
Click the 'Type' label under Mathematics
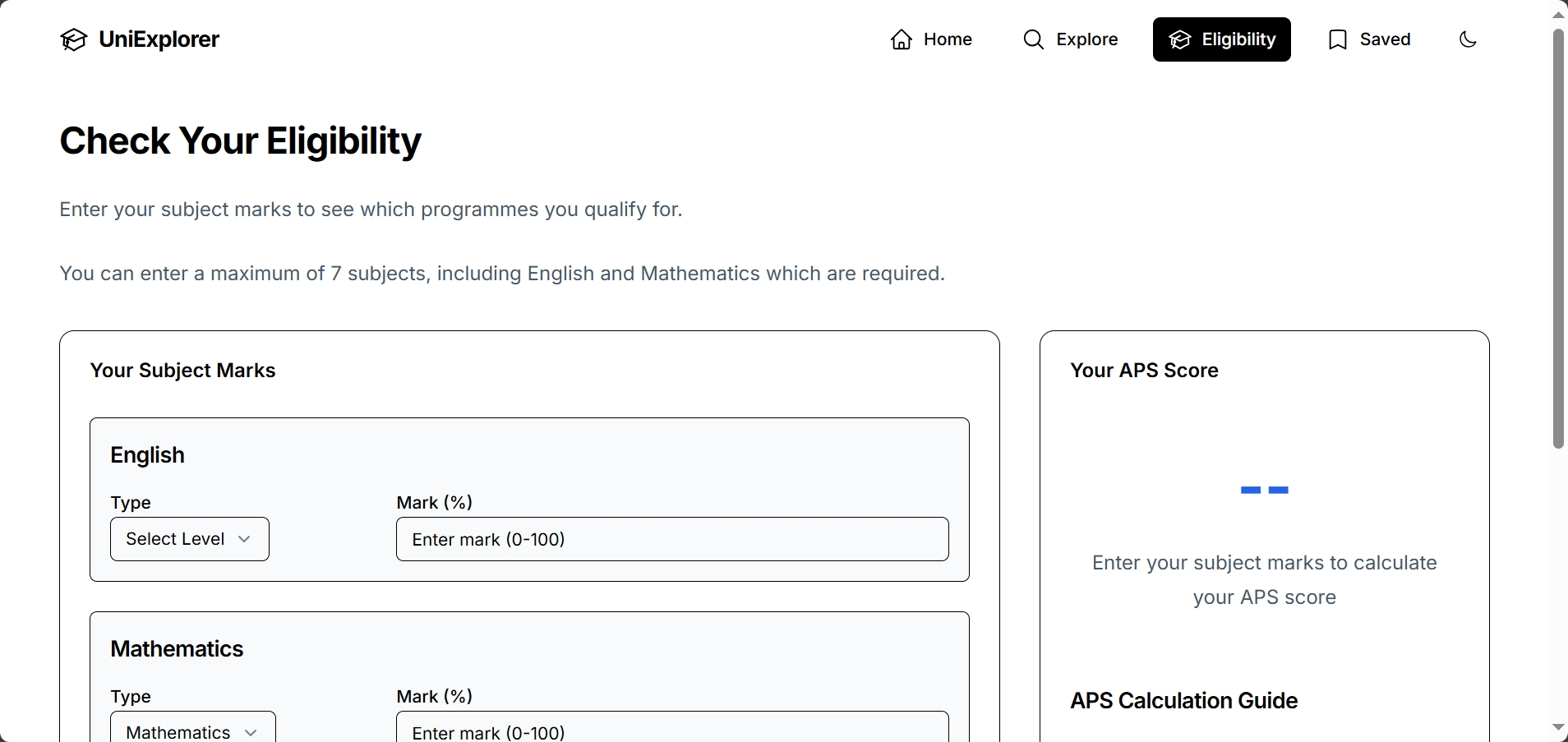[x=131, y=697]
